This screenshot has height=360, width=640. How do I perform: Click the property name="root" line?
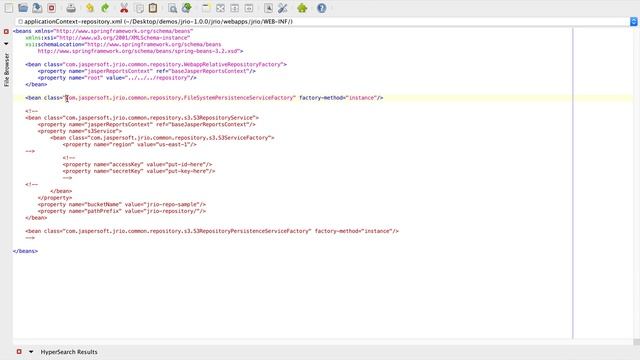point(117,78)
